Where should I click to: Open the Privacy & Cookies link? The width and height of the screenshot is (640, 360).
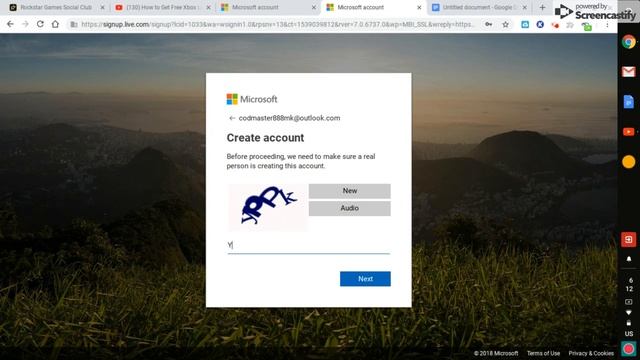coord(591,353)
